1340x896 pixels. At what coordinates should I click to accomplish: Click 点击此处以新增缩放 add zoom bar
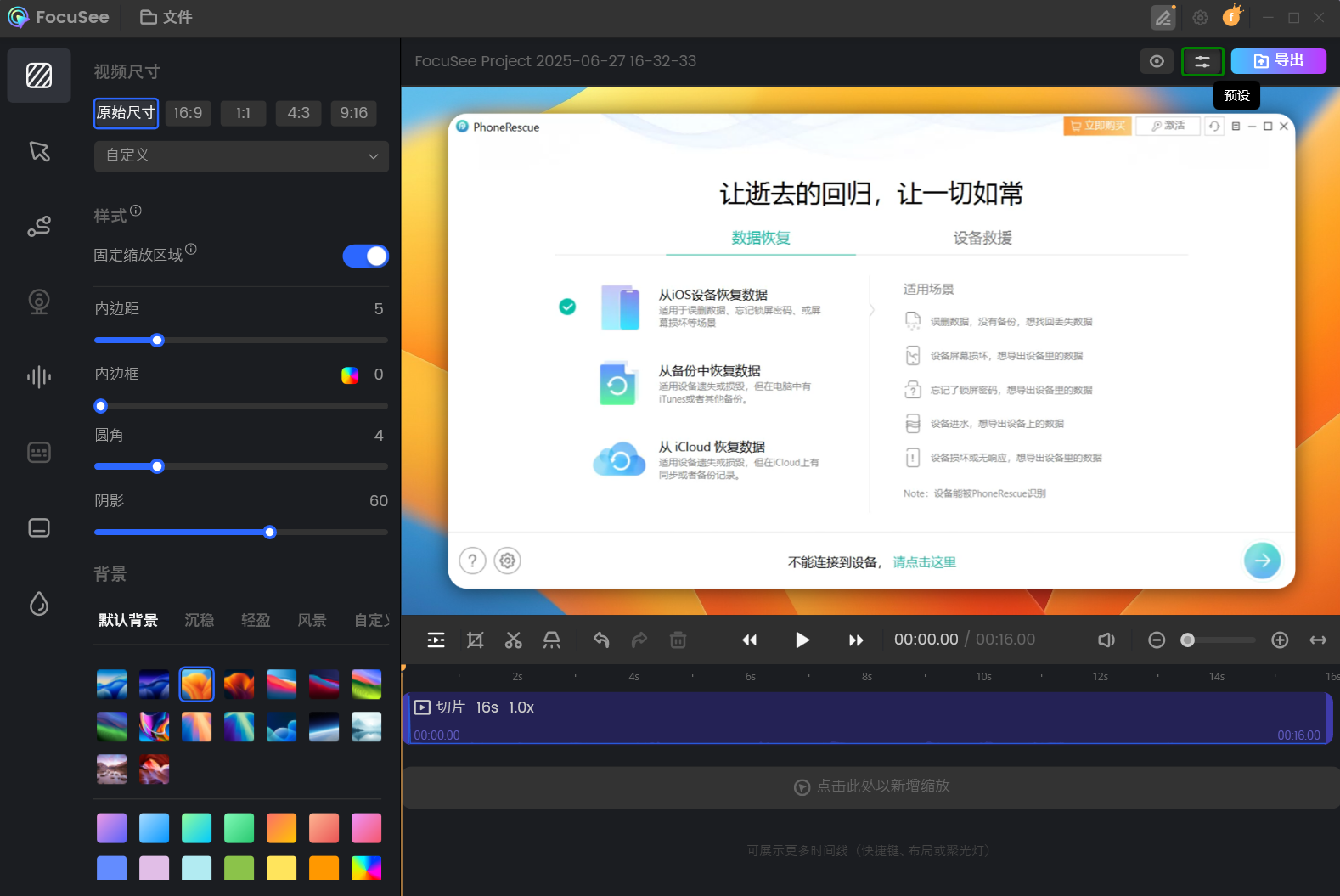[x=871, y=786]
